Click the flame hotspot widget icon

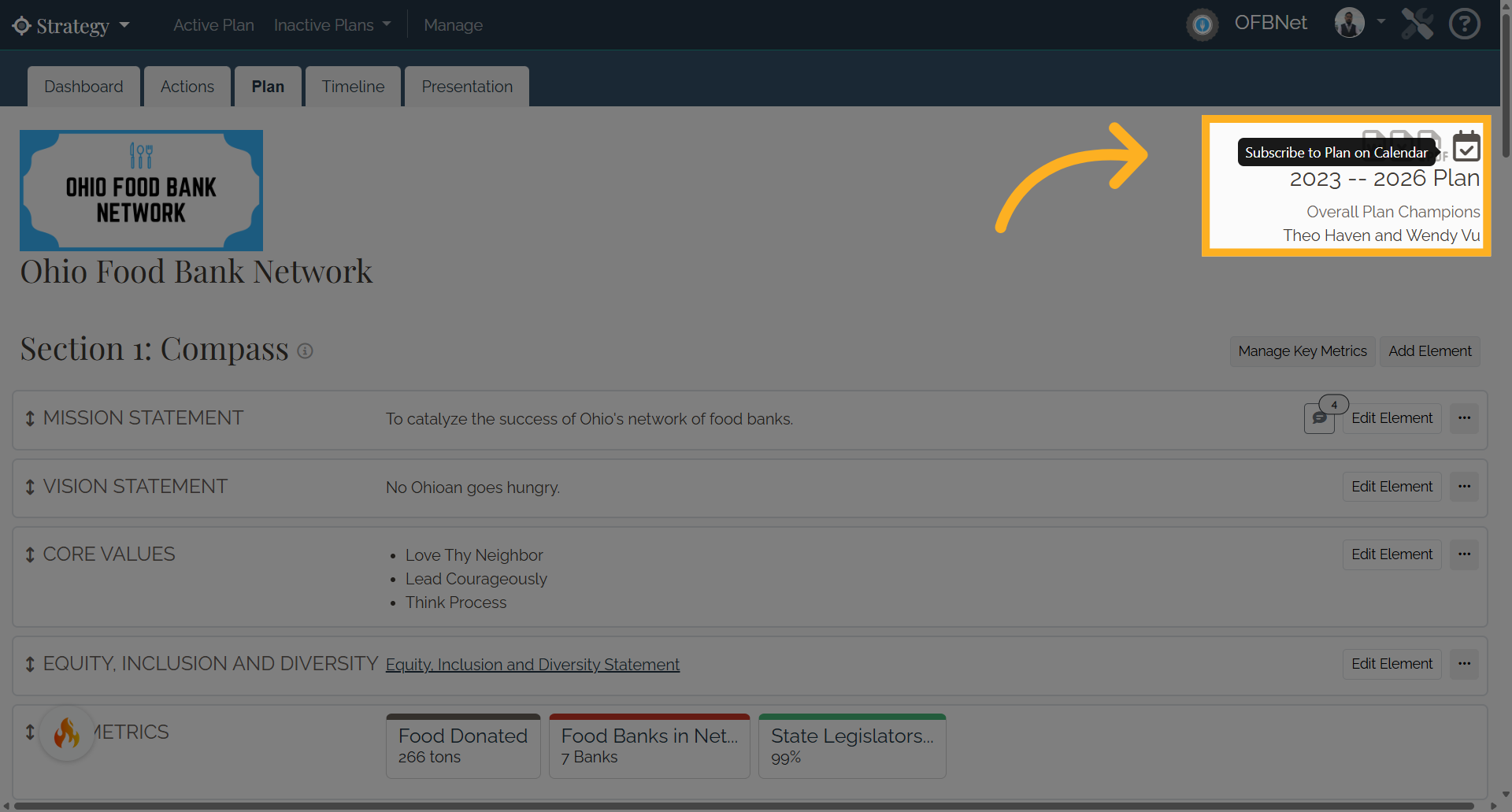(67, 733)
